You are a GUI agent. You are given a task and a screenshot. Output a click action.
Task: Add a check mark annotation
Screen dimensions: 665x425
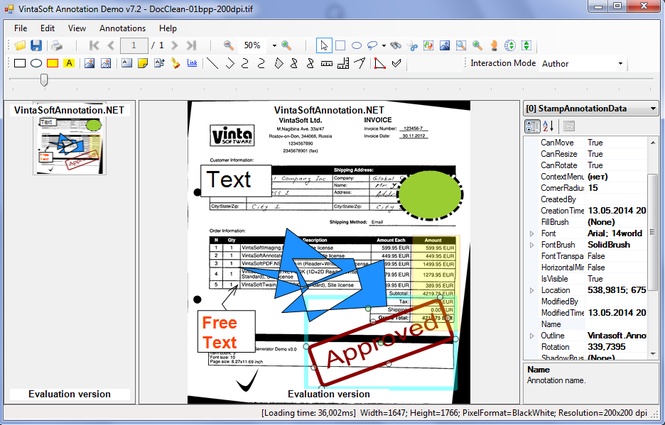click(396, 64)
